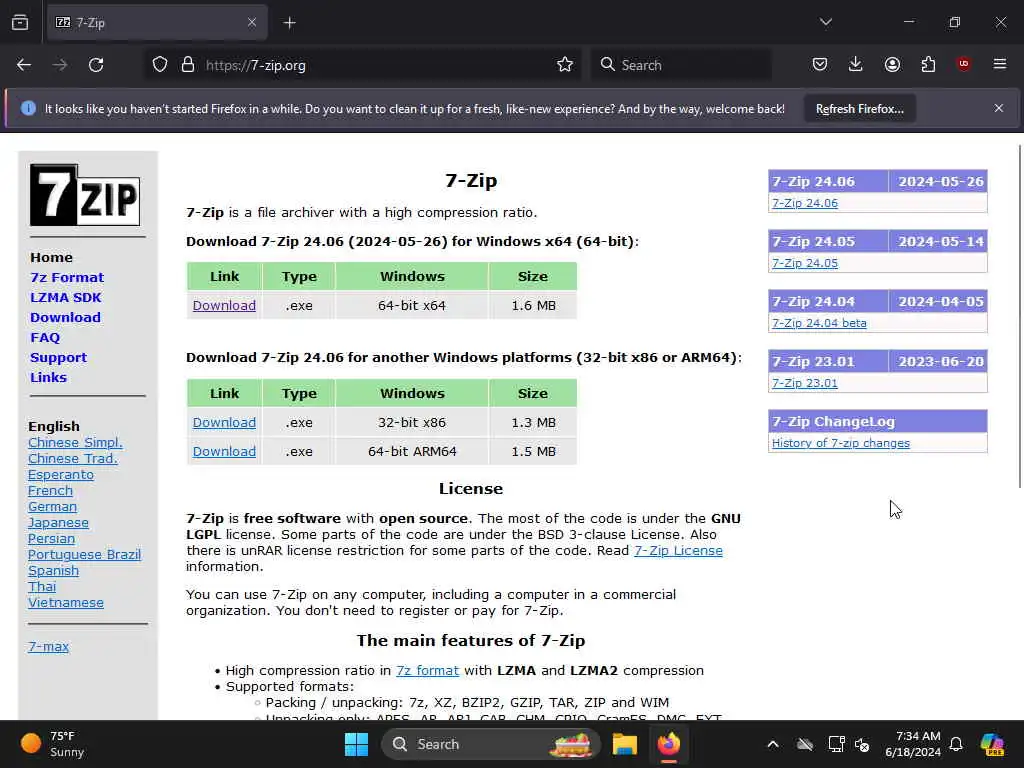Switch language to Chinese Simpl.
This screenshot has height=768, width=1024.
click(75, 443)
